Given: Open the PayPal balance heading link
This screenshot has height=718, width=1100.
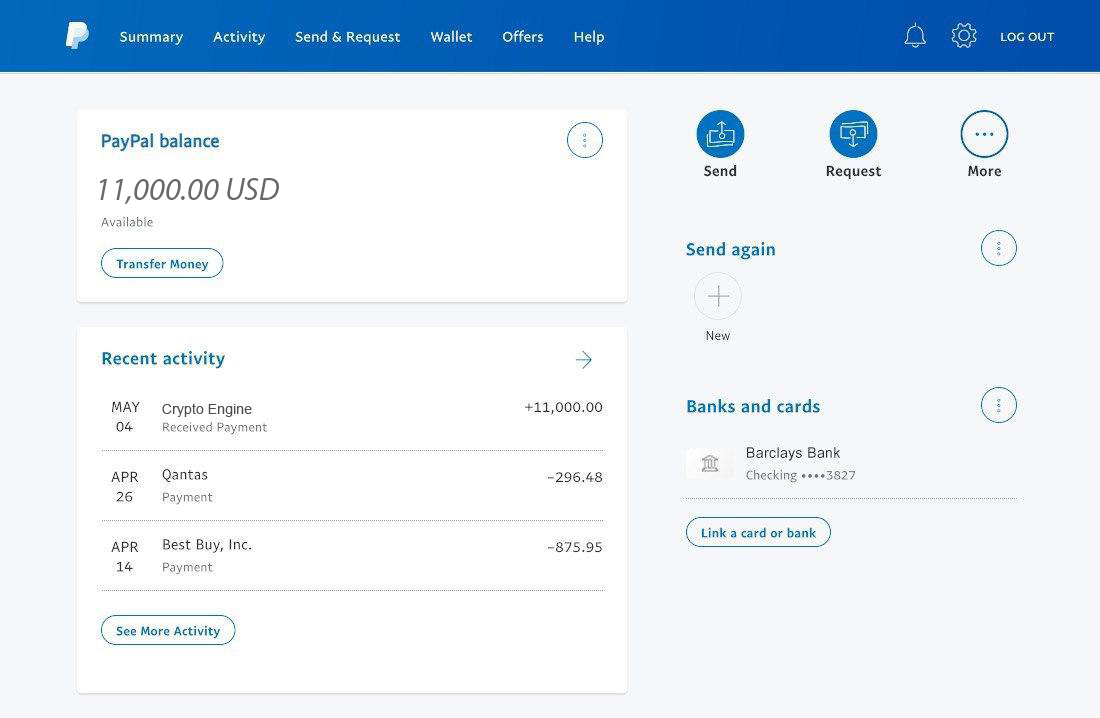Looking at the screenshot, I should (160, 141).
